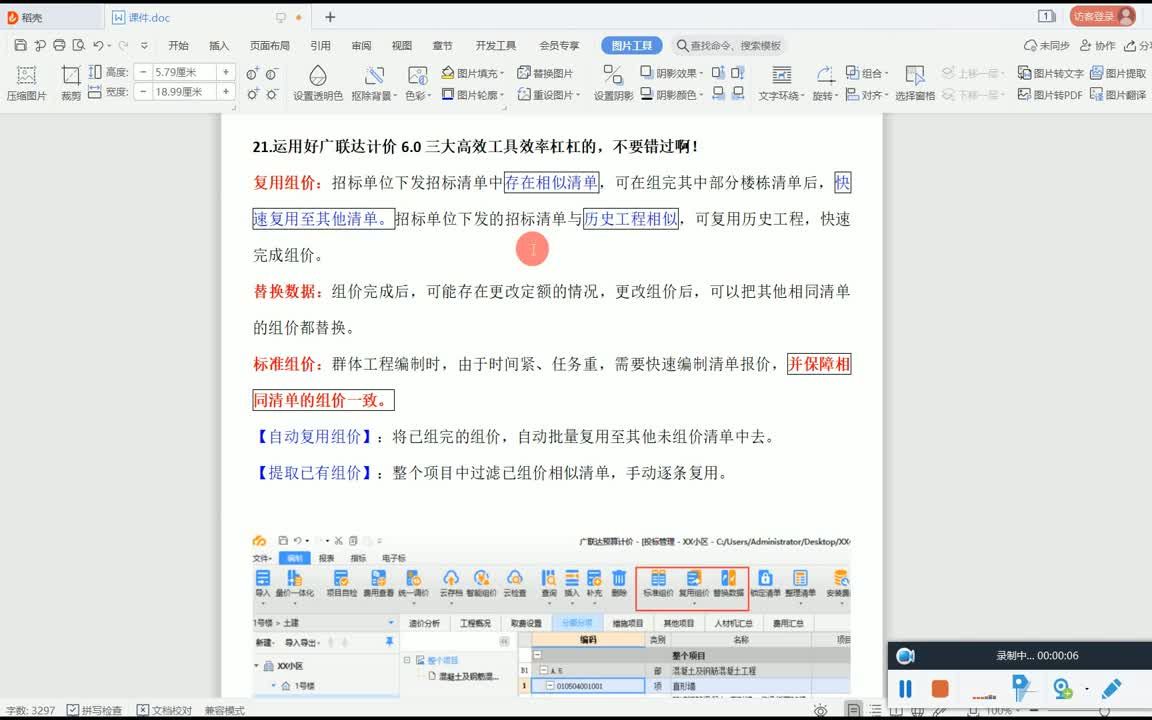Click the 访客登录 login button
This screenshot has width=1152, height=720.
(x=1100, y=15)
